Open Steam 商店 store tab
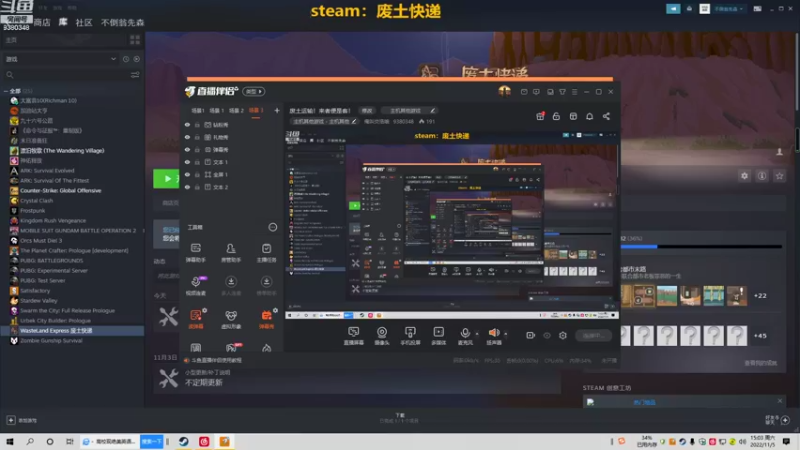 pos(42,22)
